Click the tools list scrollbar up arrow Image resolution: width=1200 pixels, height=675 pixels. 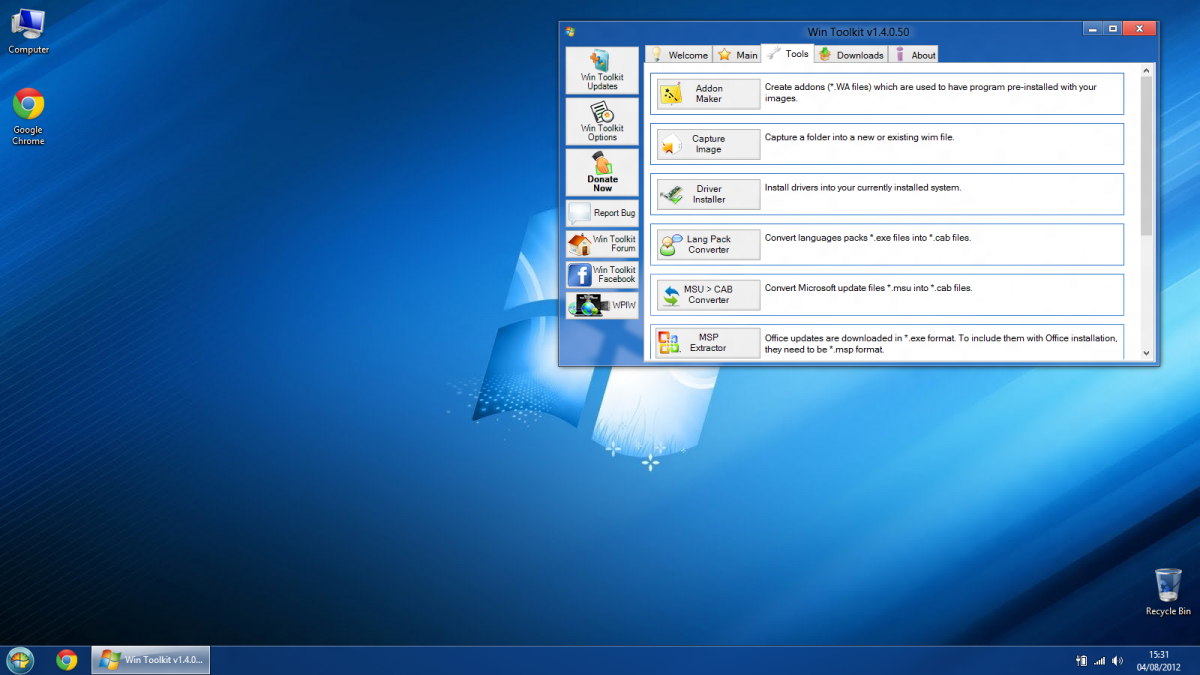tap(1146, 69)
